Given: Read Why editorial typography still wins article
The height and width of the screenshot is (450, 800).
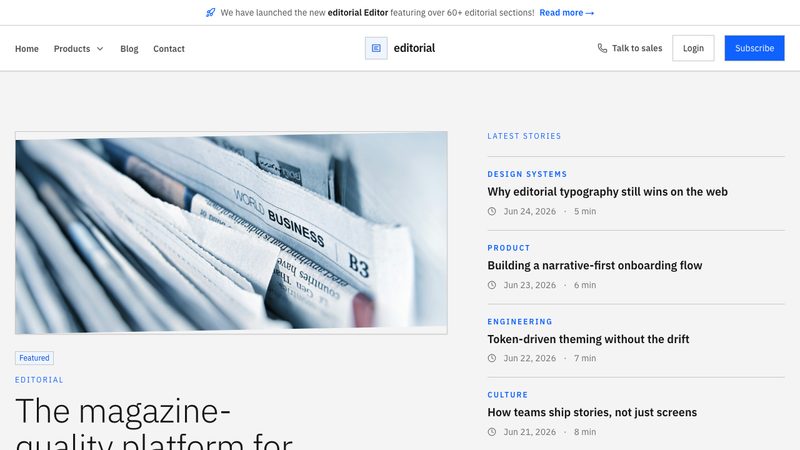Looking at the screenshot, I should (607, 192).
